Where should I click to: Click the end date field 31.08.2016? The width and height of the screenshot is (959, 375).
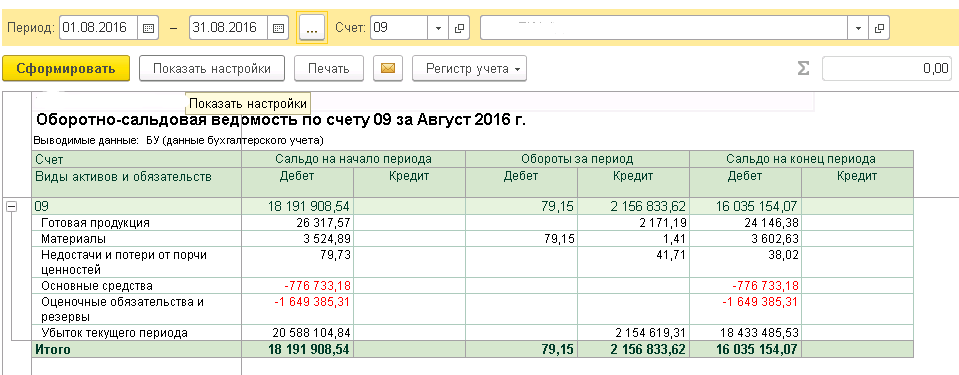[229, 28]
